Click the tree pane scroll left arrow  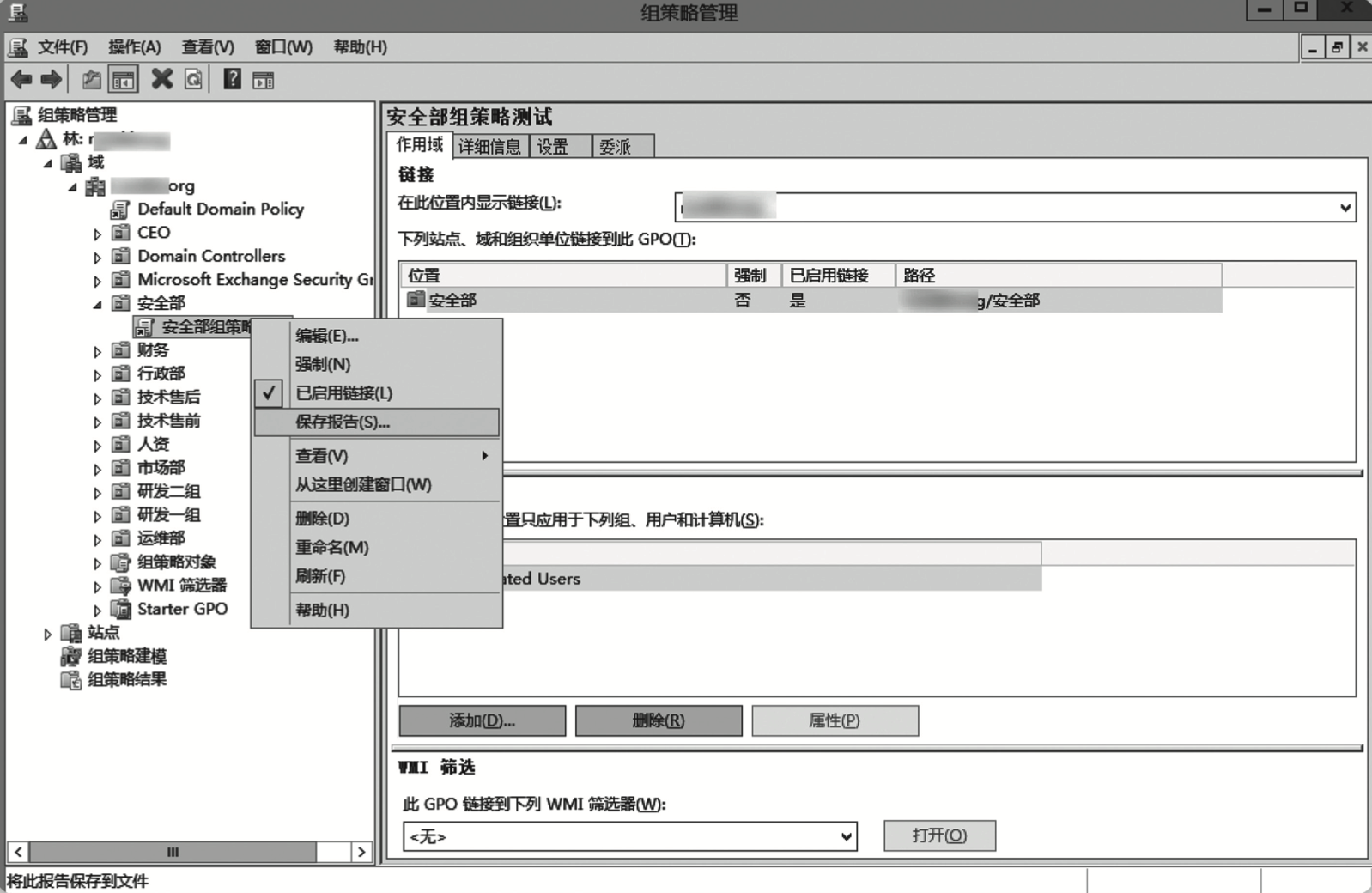[x=18, y=852]
